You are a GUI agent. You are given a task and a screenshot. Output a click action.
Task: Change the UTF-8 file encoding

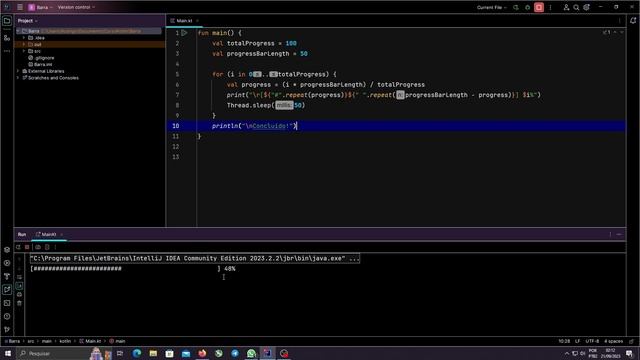click(592, 341)
